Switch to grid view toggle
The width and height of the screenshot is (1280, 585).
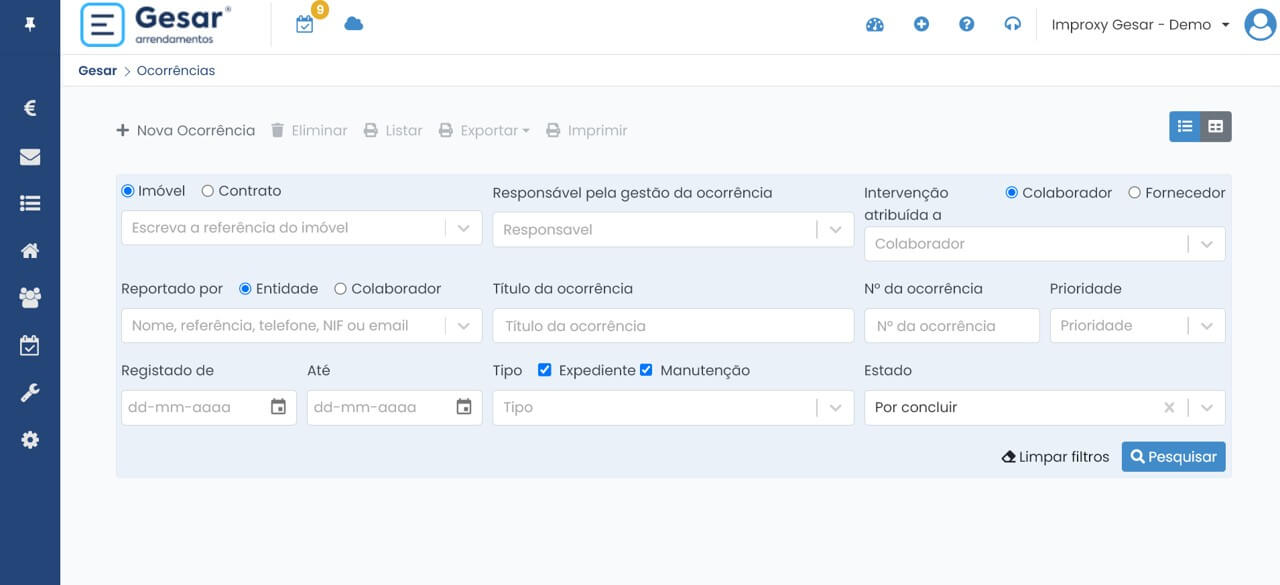pyautogui.click(x=1216, y=126)
